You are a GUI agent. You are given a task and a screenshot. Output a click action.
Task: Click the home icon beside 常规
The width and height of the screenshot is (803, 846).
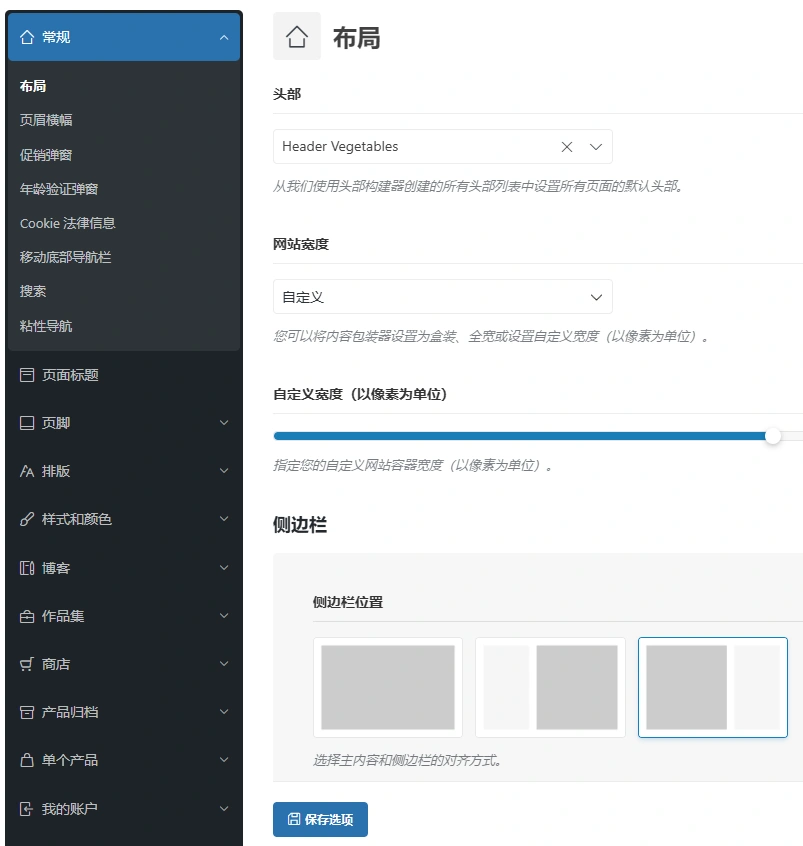(25, 37)
